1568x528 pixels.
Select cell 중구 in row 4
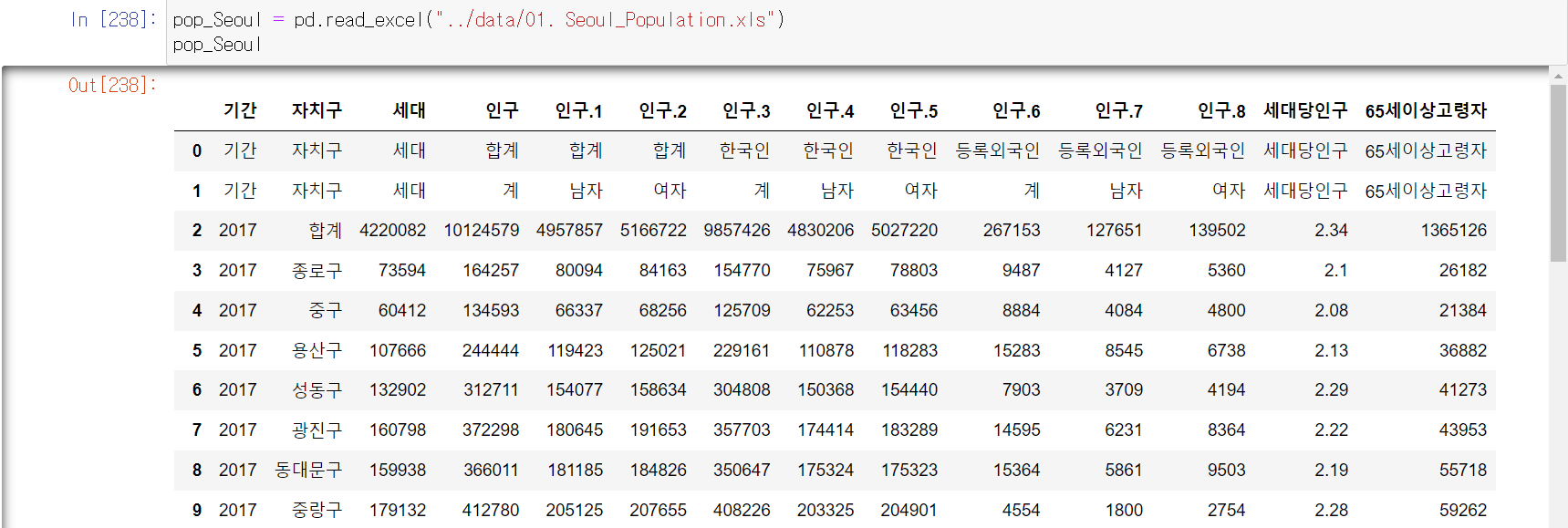click(x=326, y=310)
